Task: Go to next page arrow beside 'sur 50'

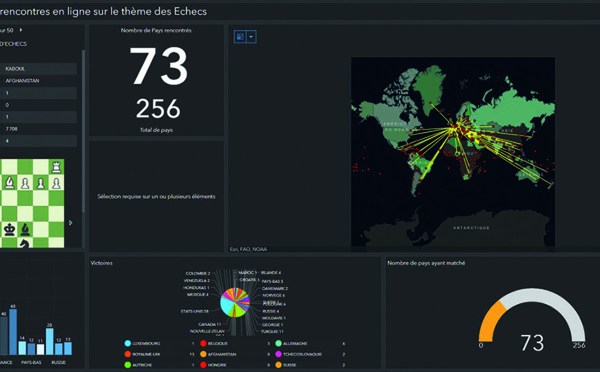Action: (x=21, y=30)
